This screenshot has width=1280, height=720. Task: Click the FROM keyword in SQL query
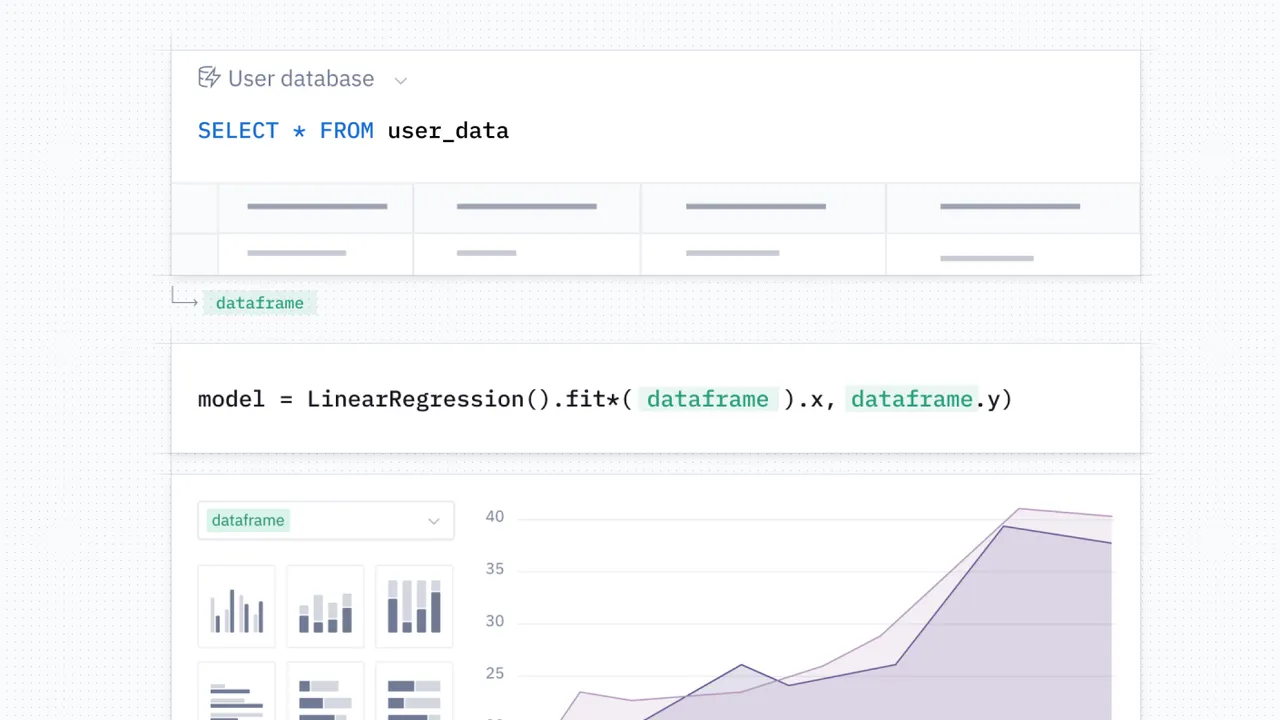pos(346,131)
